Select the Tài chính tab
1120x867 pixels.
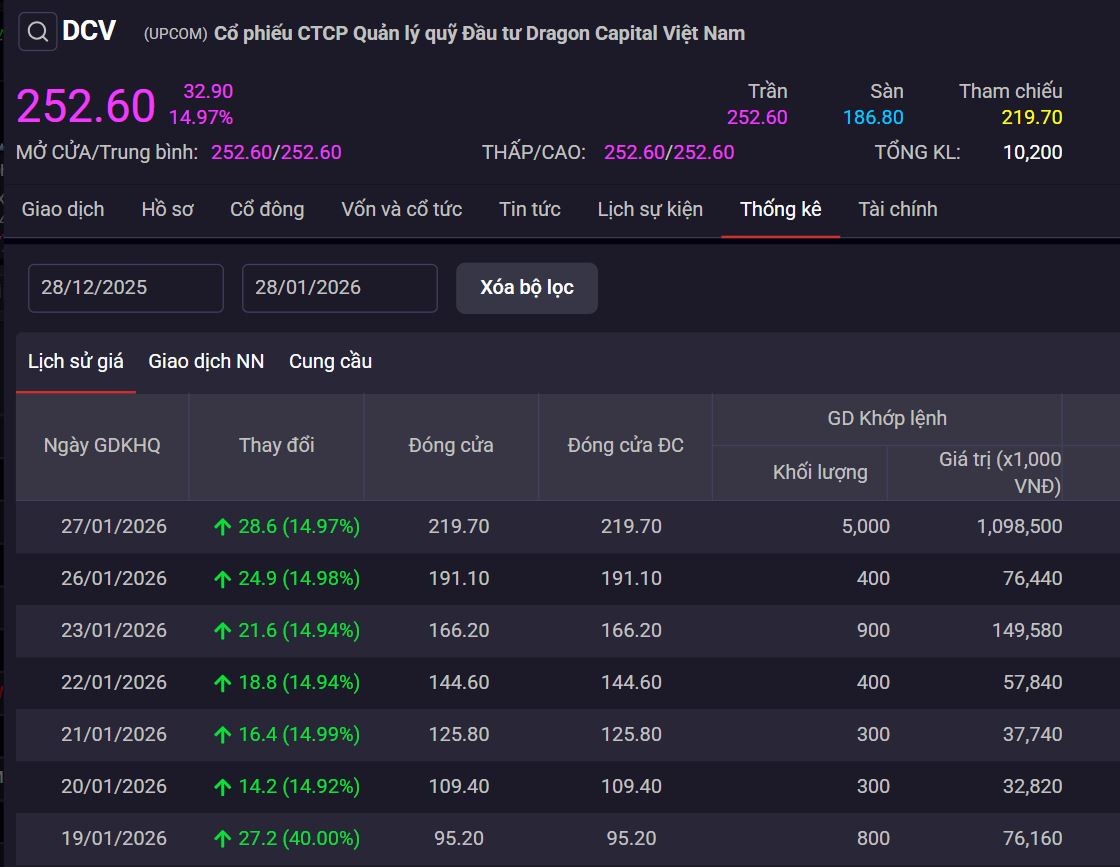pos(897,210)
